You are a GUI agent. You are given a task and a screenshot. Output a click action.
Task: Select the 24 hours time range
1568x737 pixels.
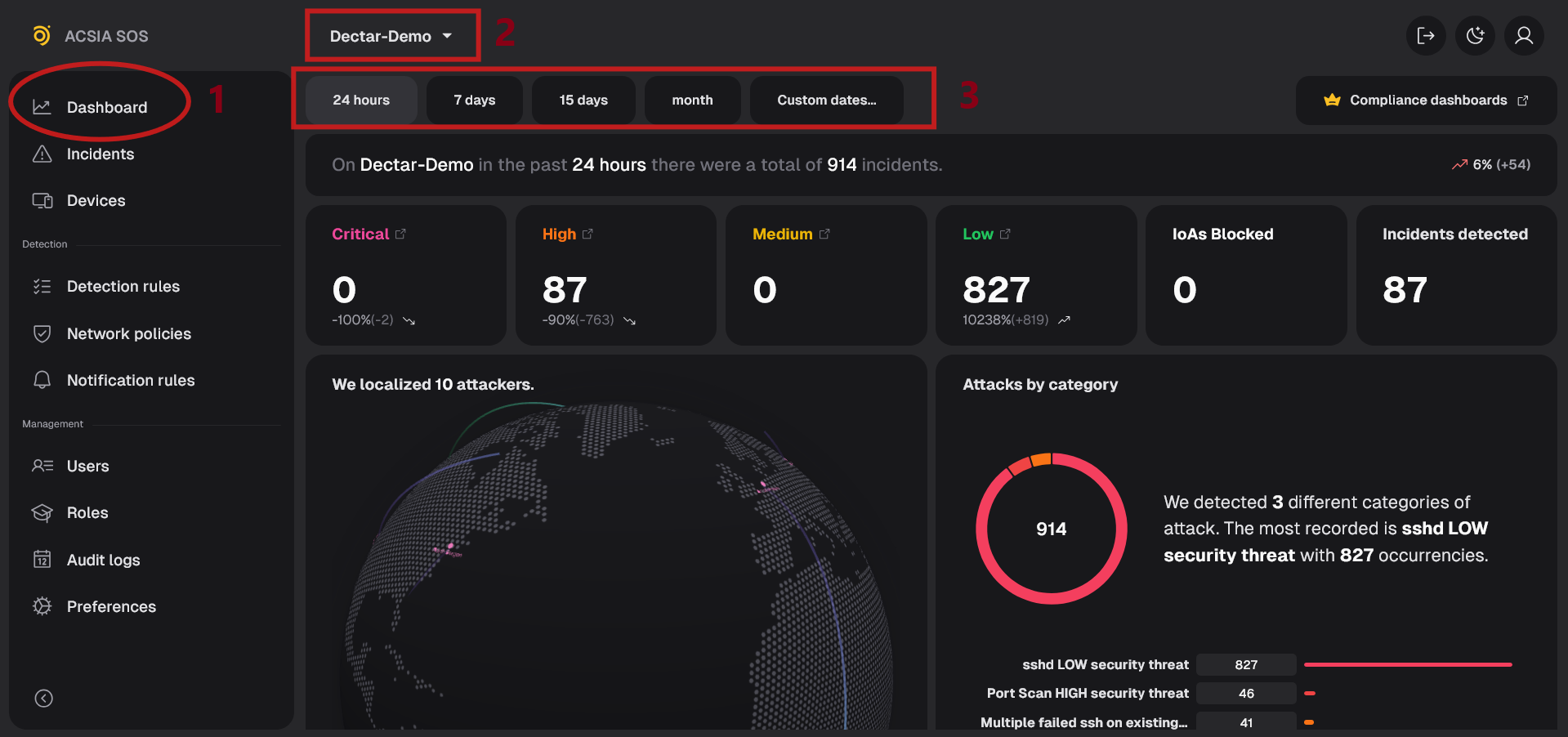(x=361, y=100)
